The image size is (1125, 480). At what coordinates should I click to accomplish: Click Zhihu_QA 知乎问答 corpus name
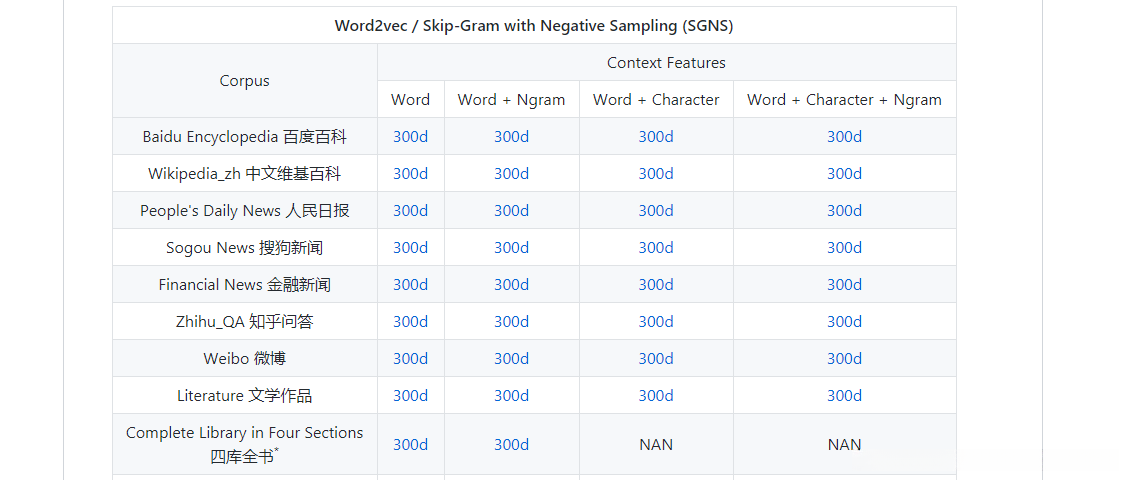[x=245, y=321]
